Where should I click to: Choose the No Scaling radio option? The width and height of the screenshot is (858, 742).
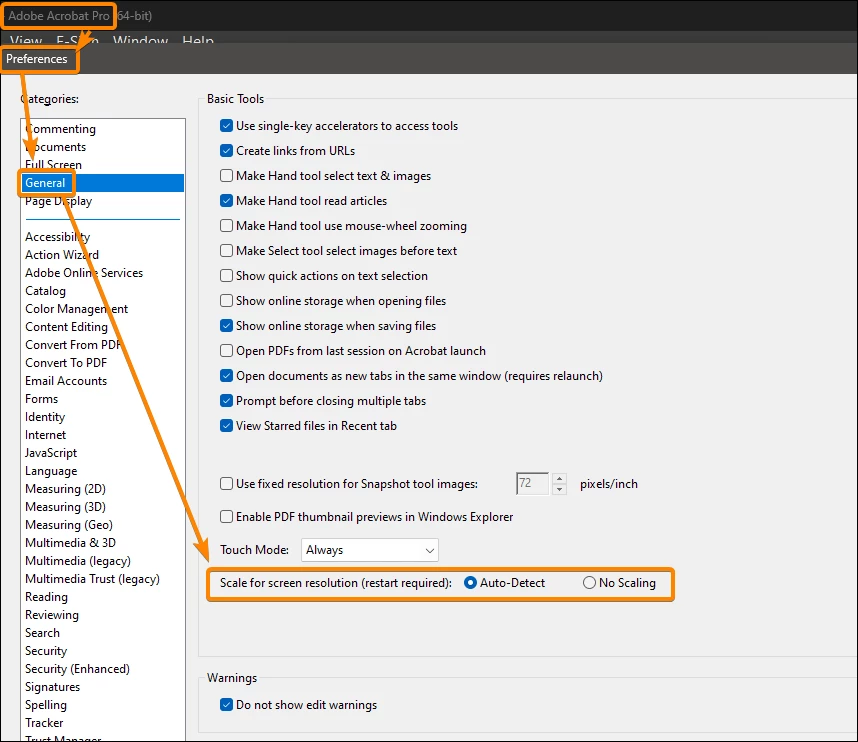[589, 583]
